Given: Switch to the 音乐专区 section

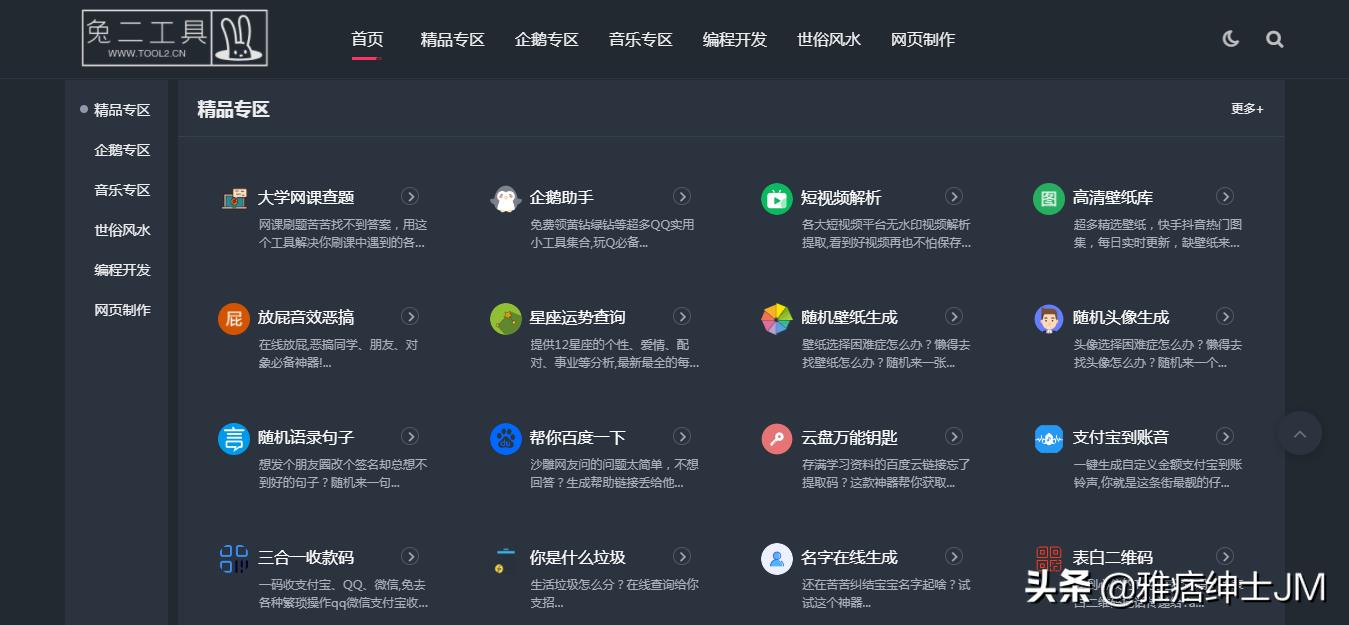Looking at the screenshot, I should coord(640,39).
